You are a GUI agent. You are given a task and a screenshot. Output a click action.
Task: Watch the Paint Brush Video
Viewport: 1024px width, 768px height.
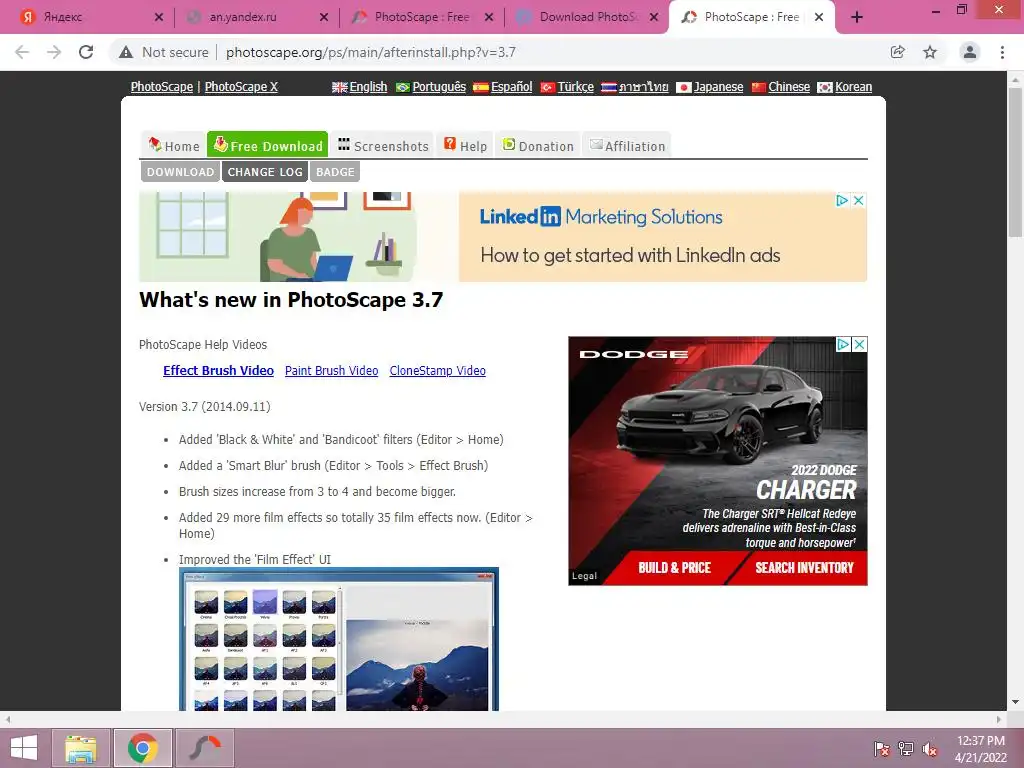[332, 370]
